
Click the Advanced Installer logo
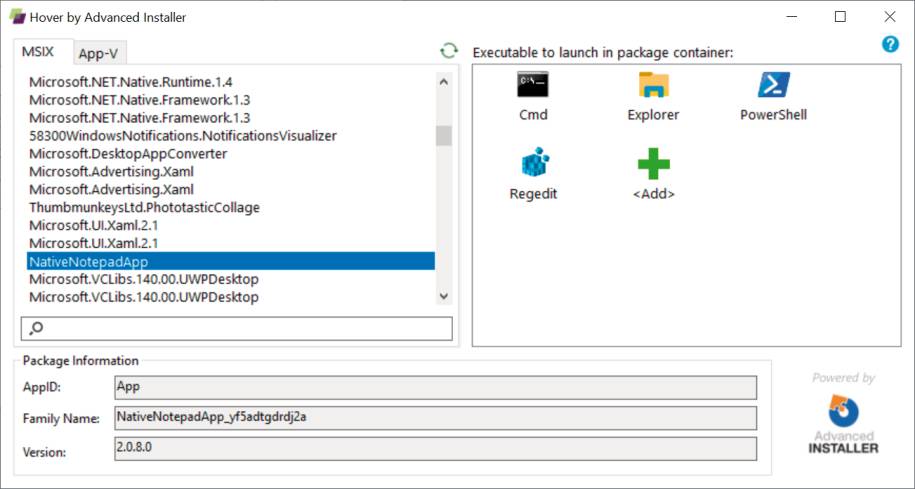(x=843, y=423)
